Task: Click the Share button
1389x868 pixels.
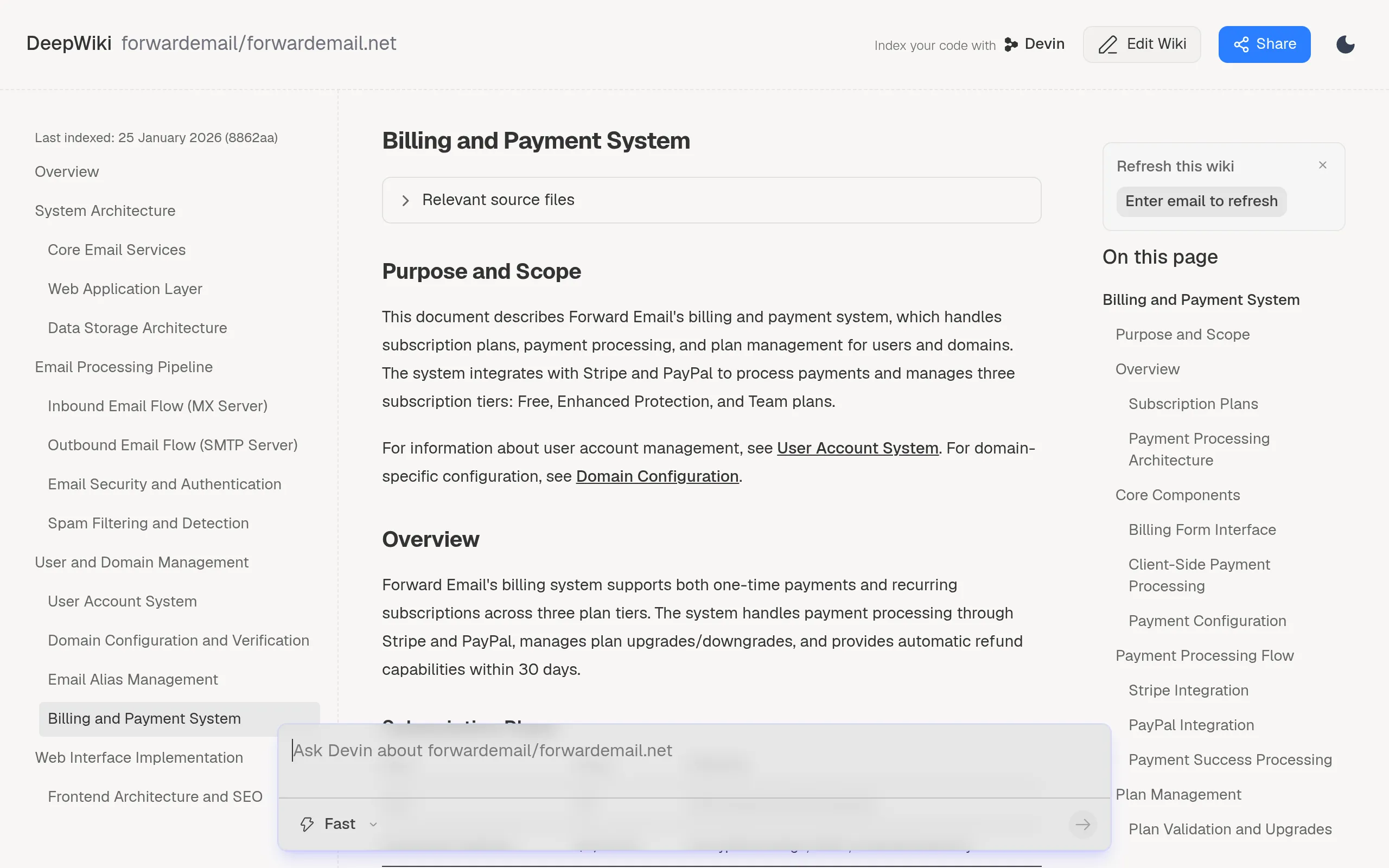Action: pyautogui.click(x=1264, y=44)
